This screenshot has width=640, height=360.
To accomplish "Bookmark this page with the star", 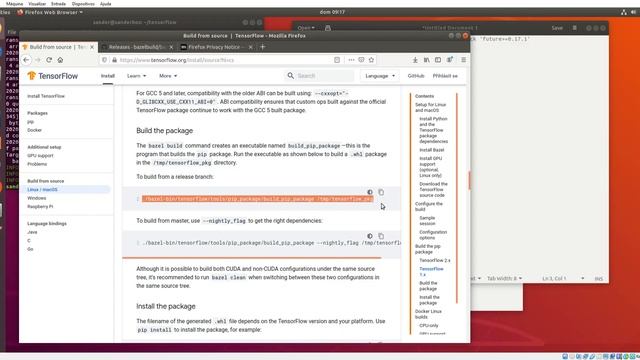I will 371,60.
